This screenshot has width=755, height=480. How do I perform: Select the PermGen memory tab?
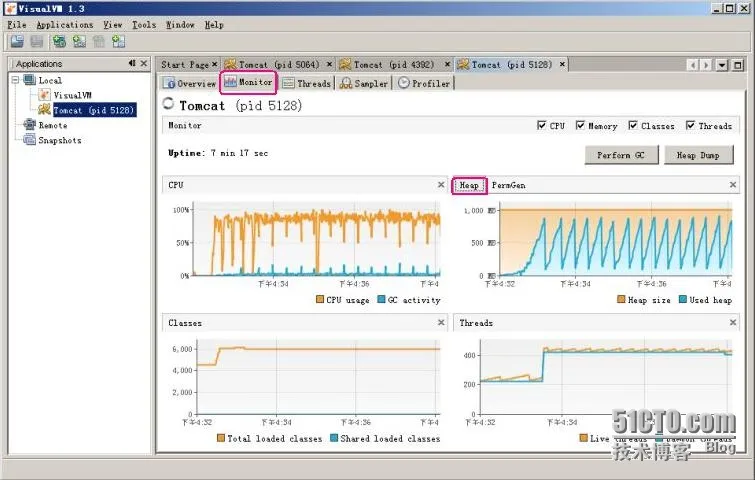tap(508, 185)
